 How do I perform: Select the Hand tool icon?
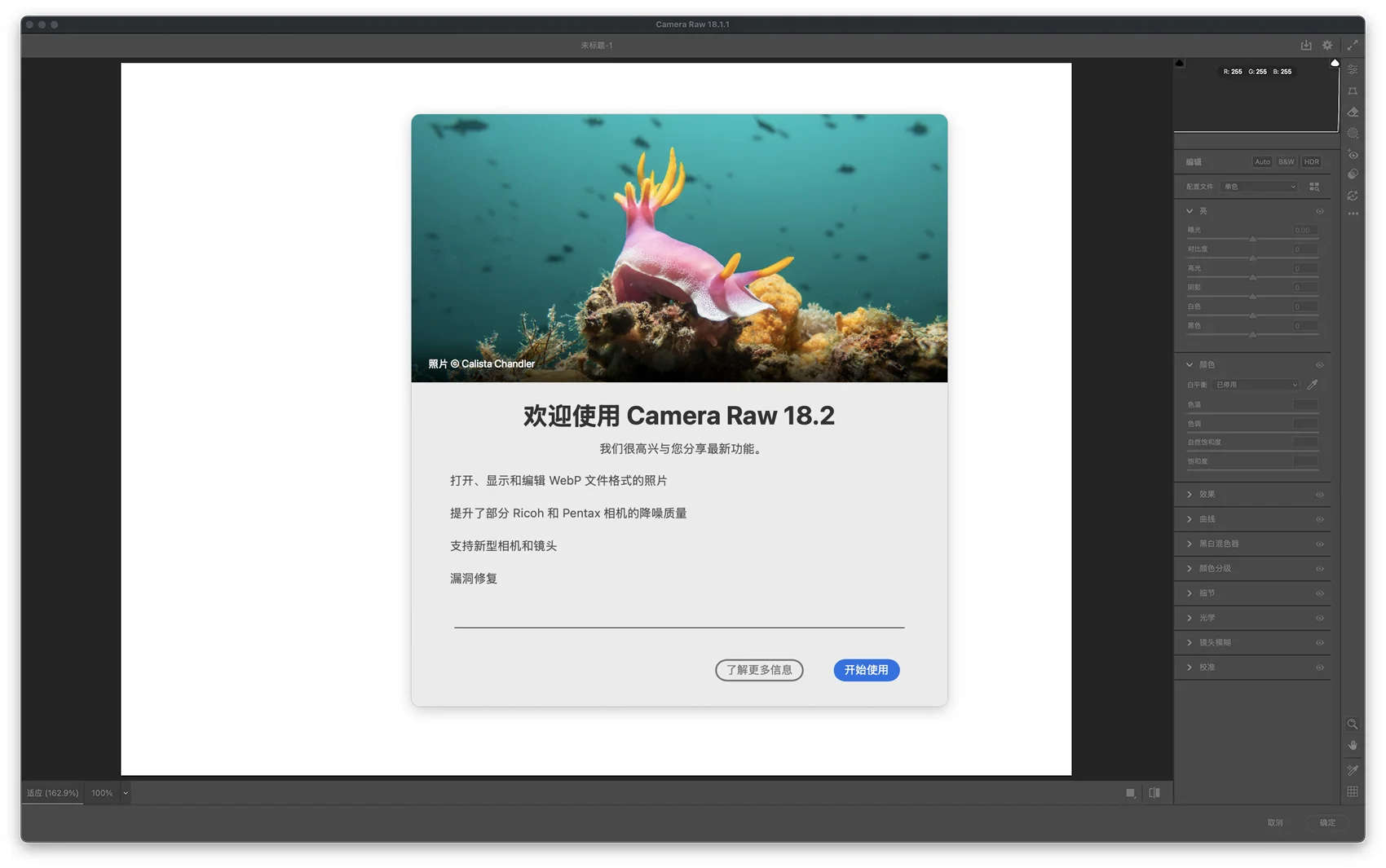coord(1353,746)
